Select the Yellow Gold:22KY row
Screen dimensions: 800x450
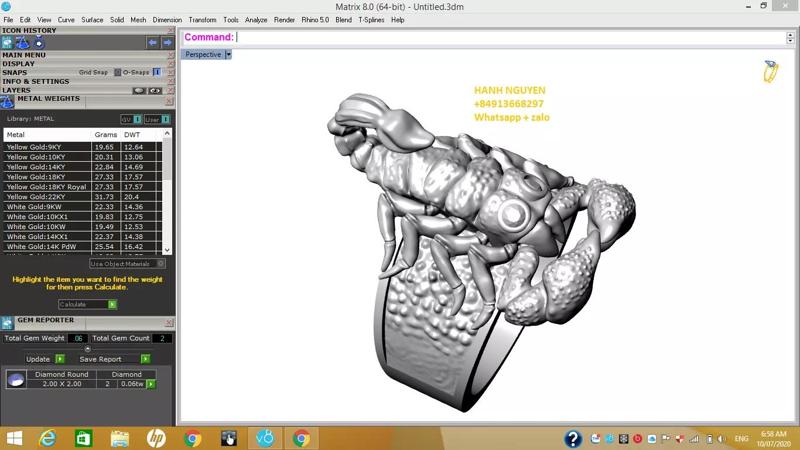point(83,196)
